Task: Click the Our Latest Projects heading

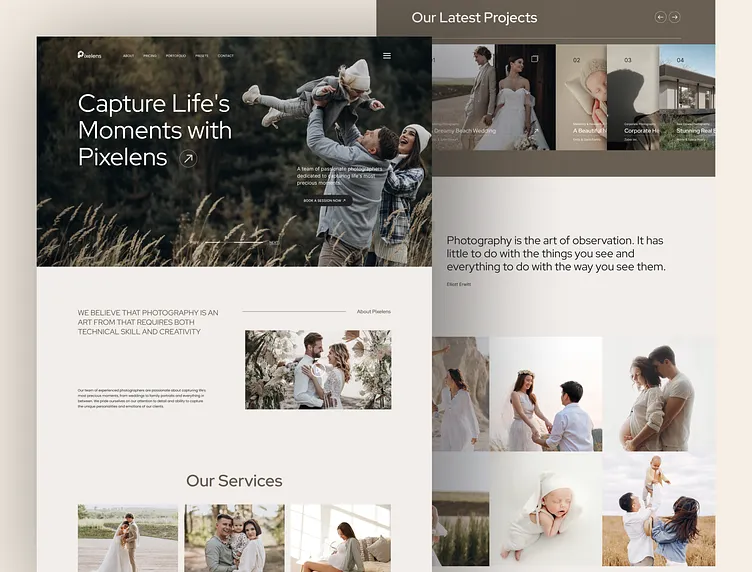Action: tap(474, 18)
